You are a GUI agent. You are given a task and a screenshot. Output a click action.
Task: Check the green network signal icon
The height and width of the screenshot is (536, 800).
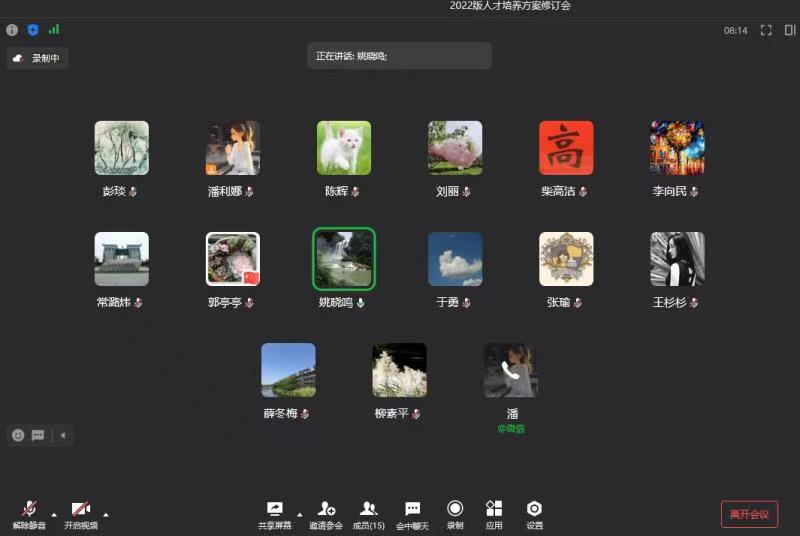[x=54, y=30]
